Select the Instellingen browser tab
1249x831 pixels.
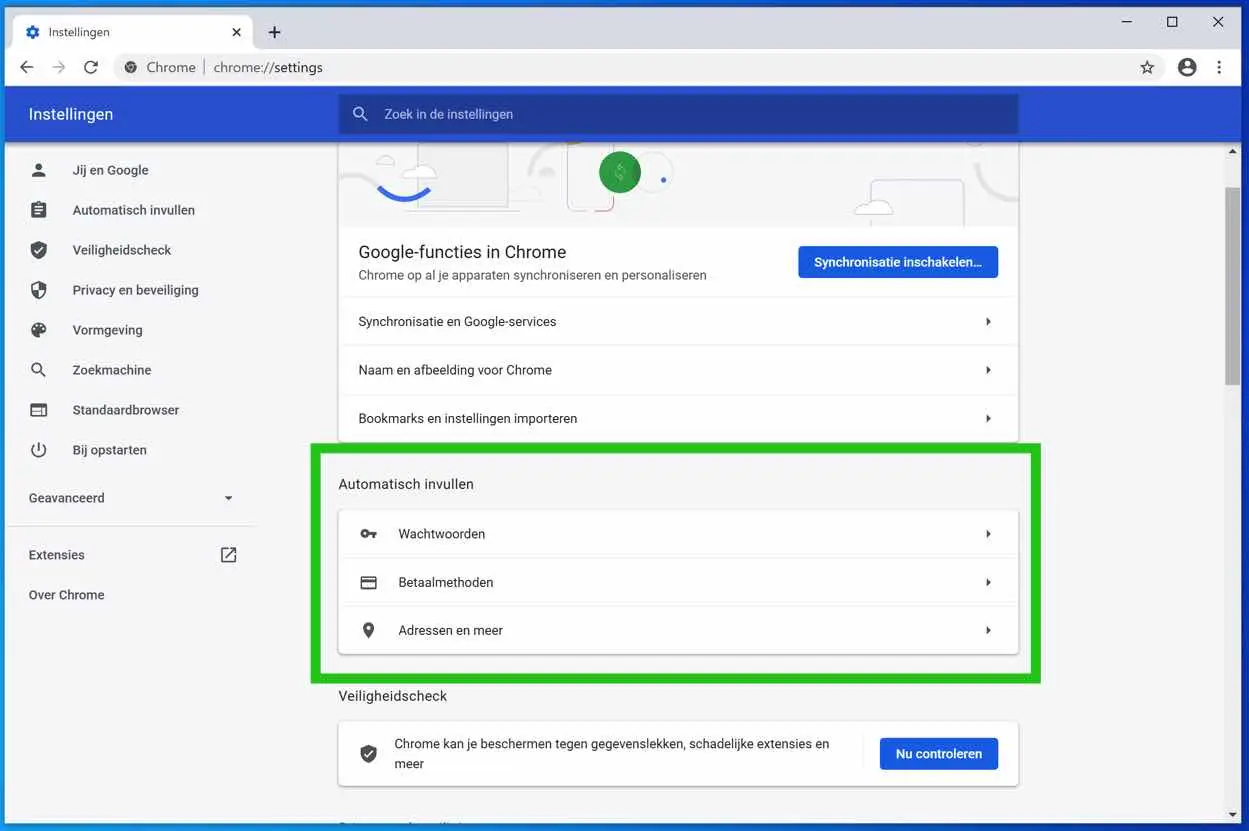point(133,32)
